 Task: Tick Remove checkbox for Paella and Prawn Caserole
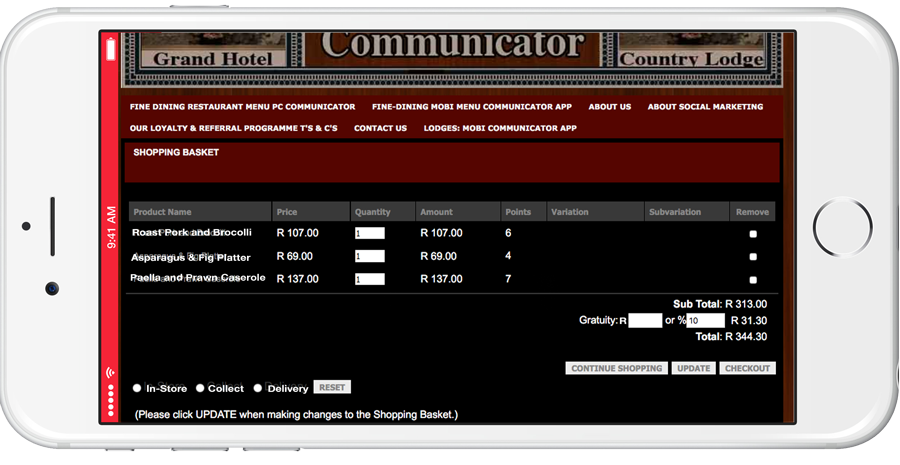point(753,280)
